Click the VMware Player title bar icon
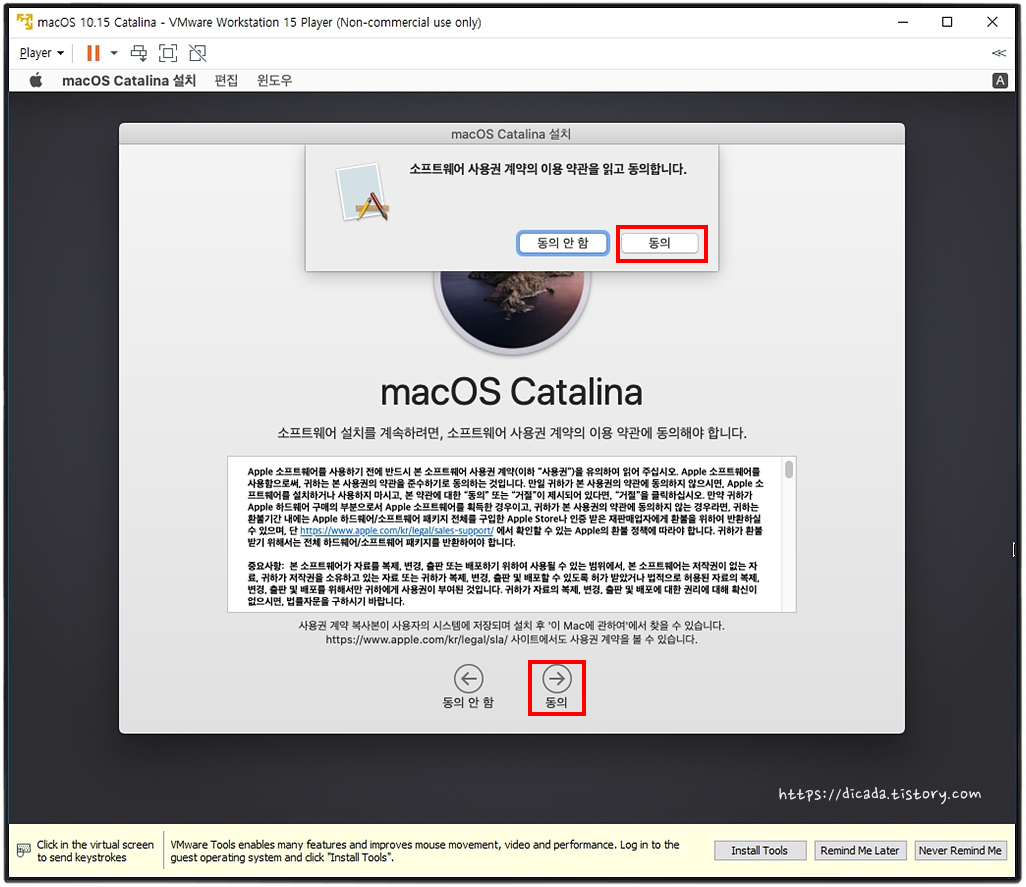 (x=25, y=22)
